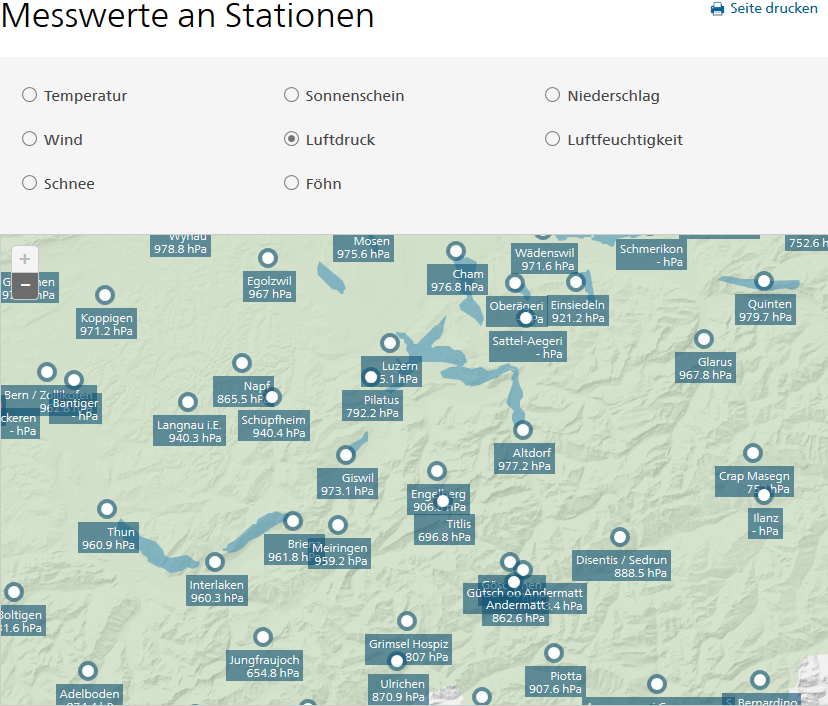
Task: Choose the Schnee radio button
Action: (x=30, y=183)
